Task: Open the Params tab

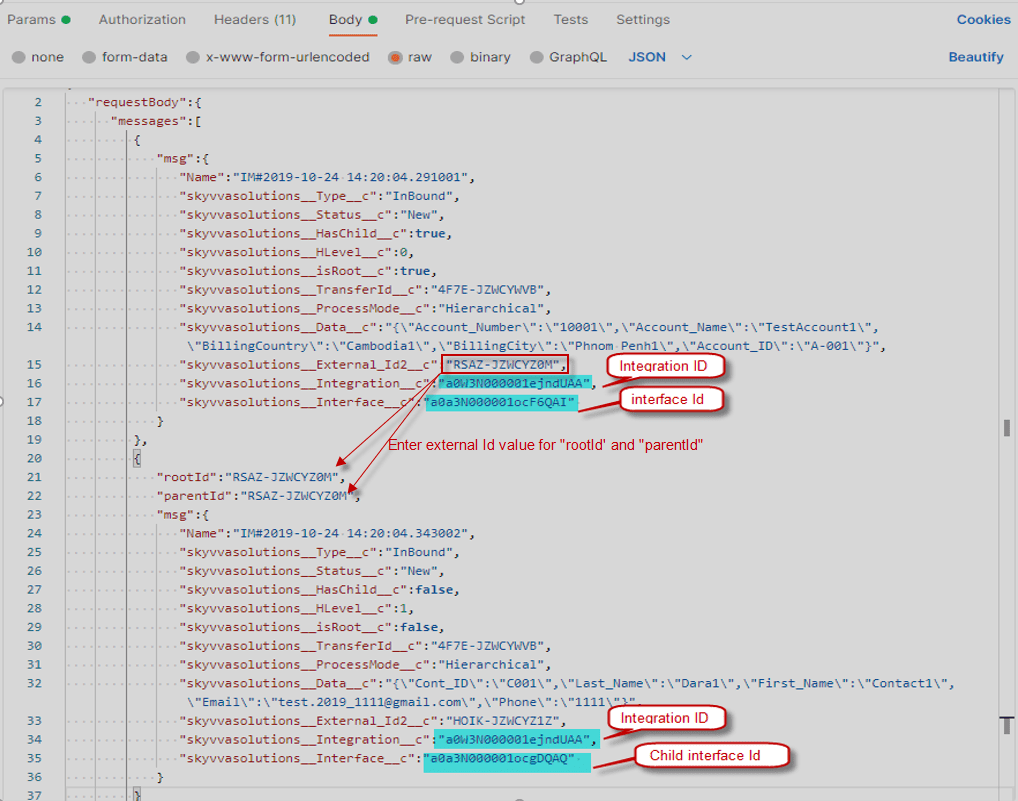Action: (x=31, y=19)
